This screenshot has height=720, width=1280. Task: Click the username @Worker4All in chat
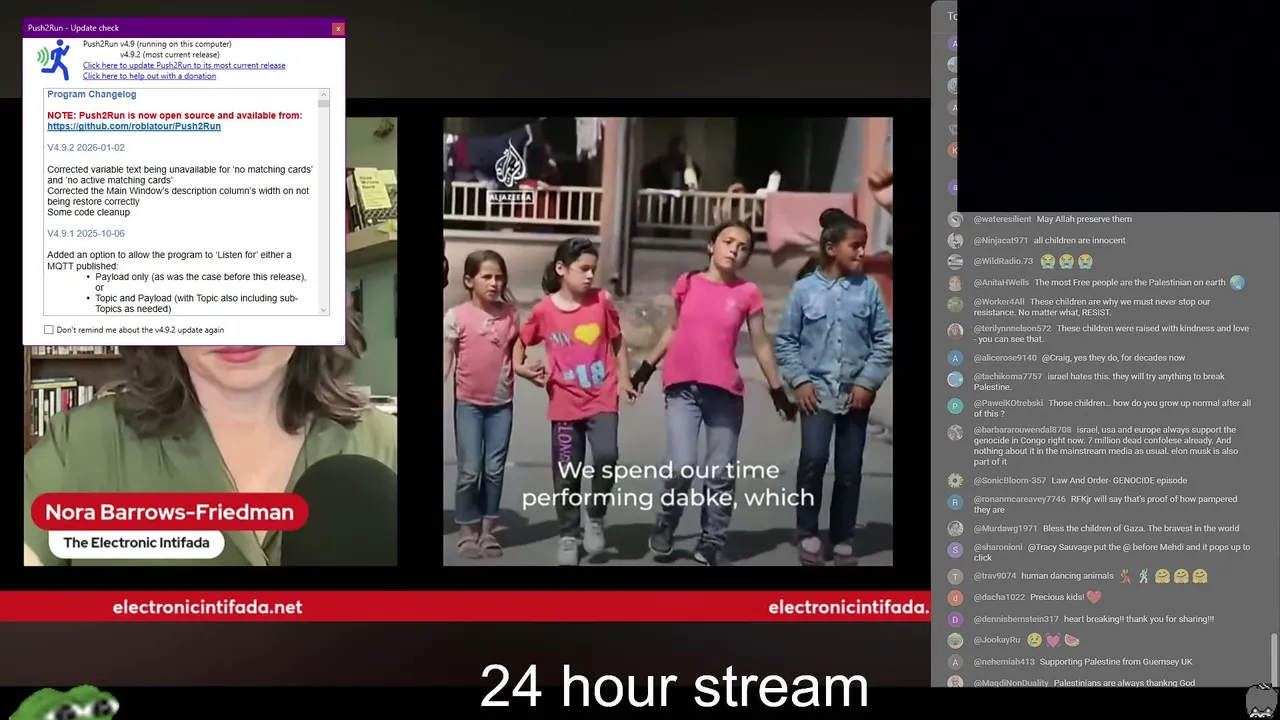pyautogui.click(x=999, y=302)
